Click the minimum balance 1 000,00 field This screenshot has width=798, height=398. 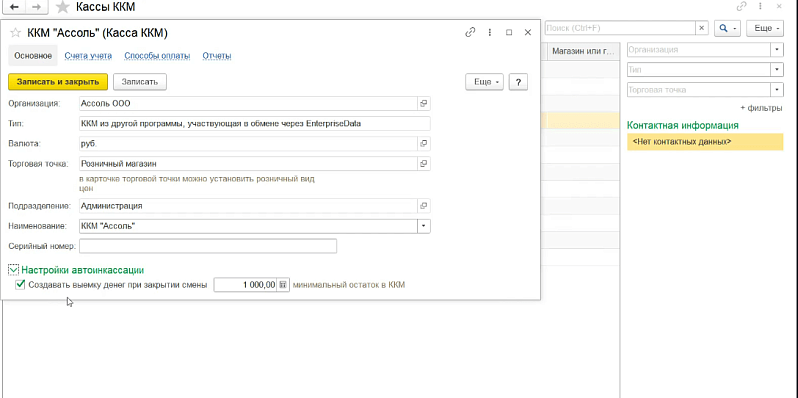coord(245,285)
